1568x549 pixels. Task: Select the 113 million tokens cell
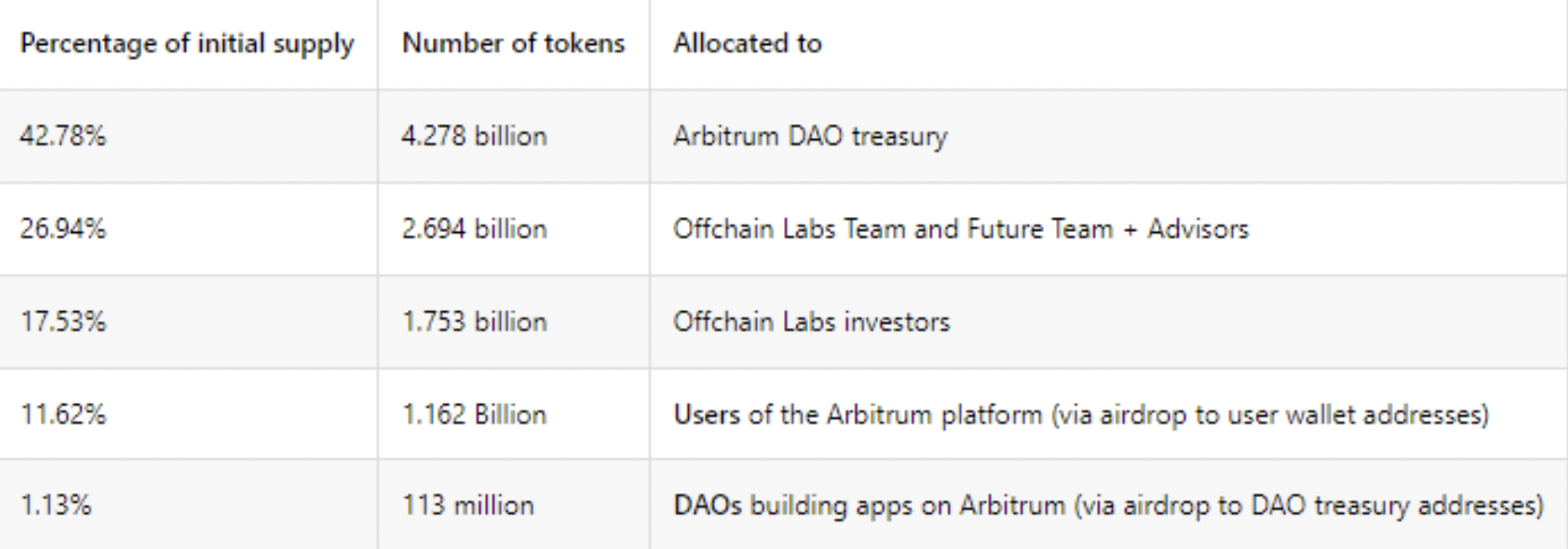click(514, 504)
